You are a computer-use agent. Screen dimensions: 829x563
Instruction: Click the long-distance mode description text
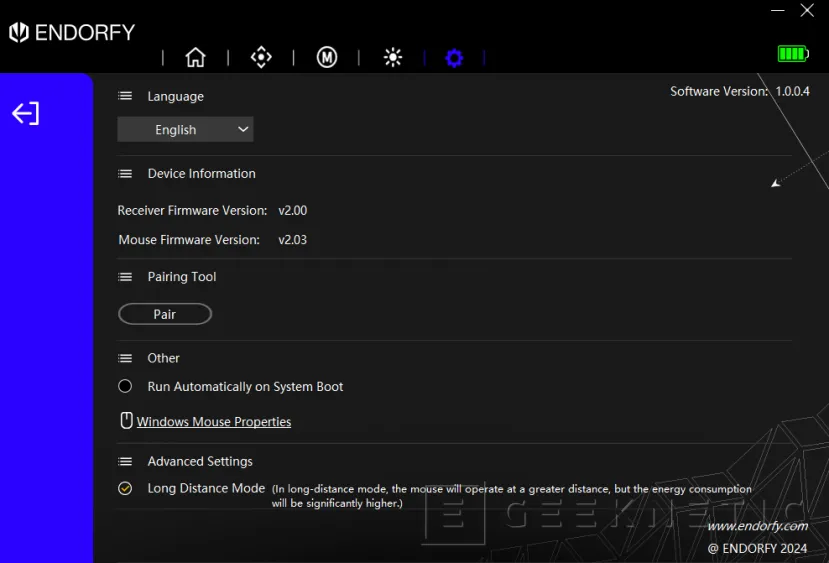tap(511, 496)
